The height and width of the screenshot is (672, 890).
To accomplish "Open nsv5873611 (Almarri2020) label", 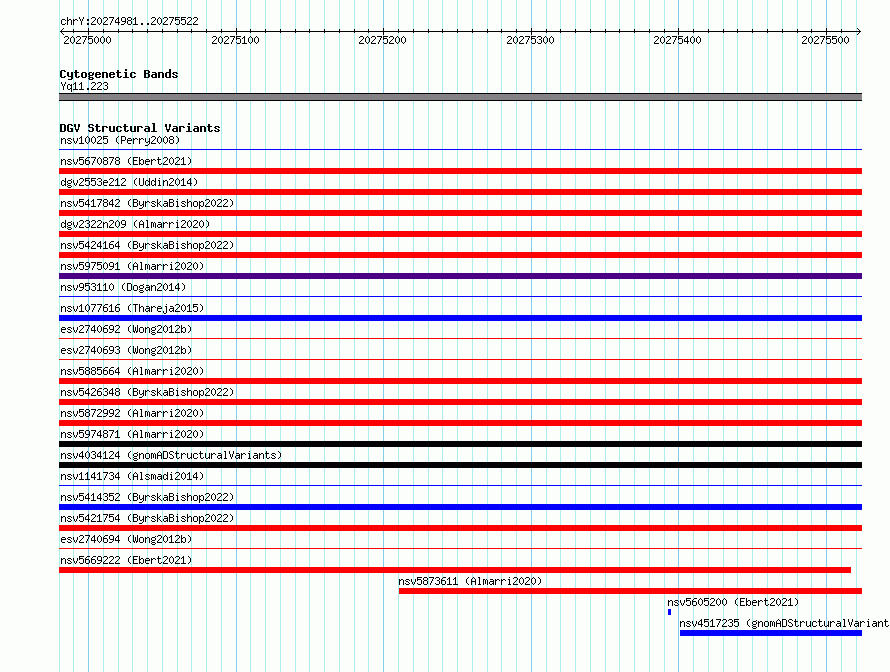I will point(470,581).
